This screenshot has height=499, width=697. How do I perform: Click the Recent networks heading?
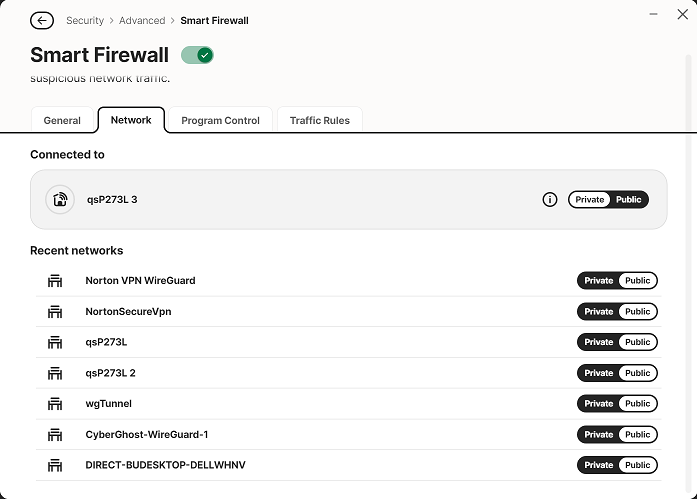point(76,251)
